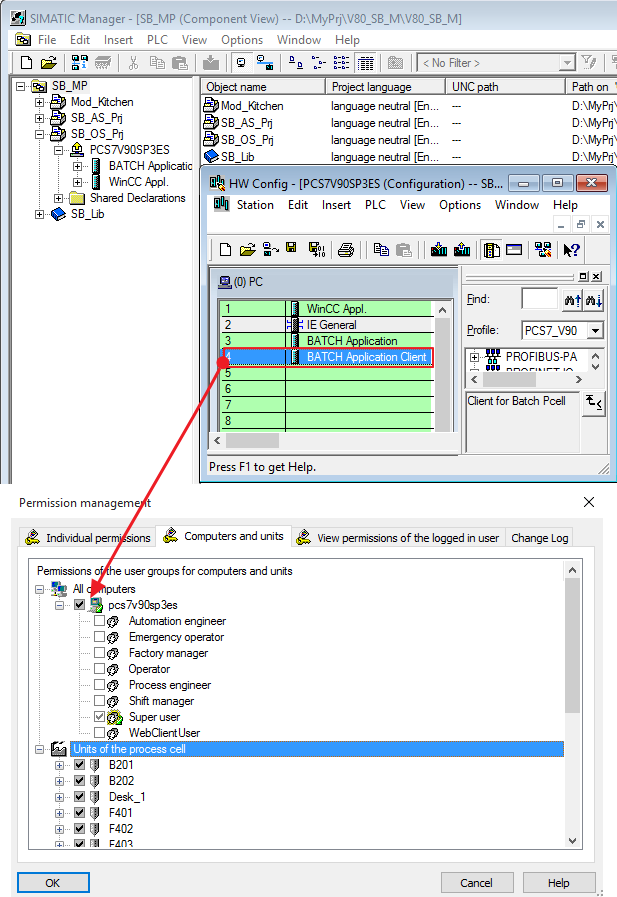The width and height of the screenshot is (617, 897).
Task: Click Configure Network icon in HW Config toolbar
Action: tap(543, 249)
